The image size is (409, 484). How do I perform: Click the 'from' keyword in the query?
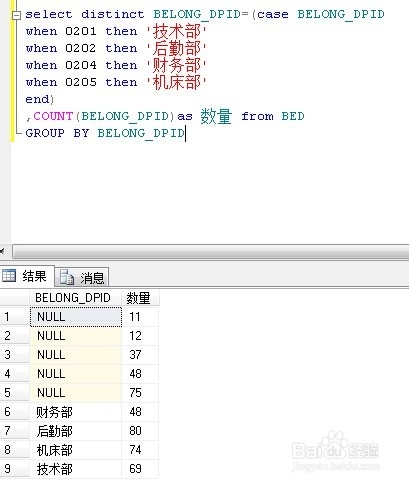[257, 116]
